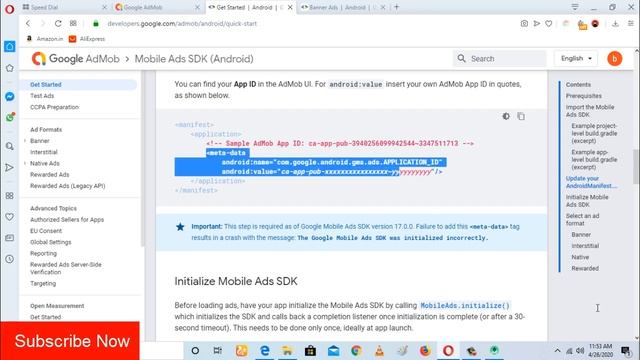Click the Search field in AdMob header
This screenshot has width=640, height=360.
(x=500, y=59)
